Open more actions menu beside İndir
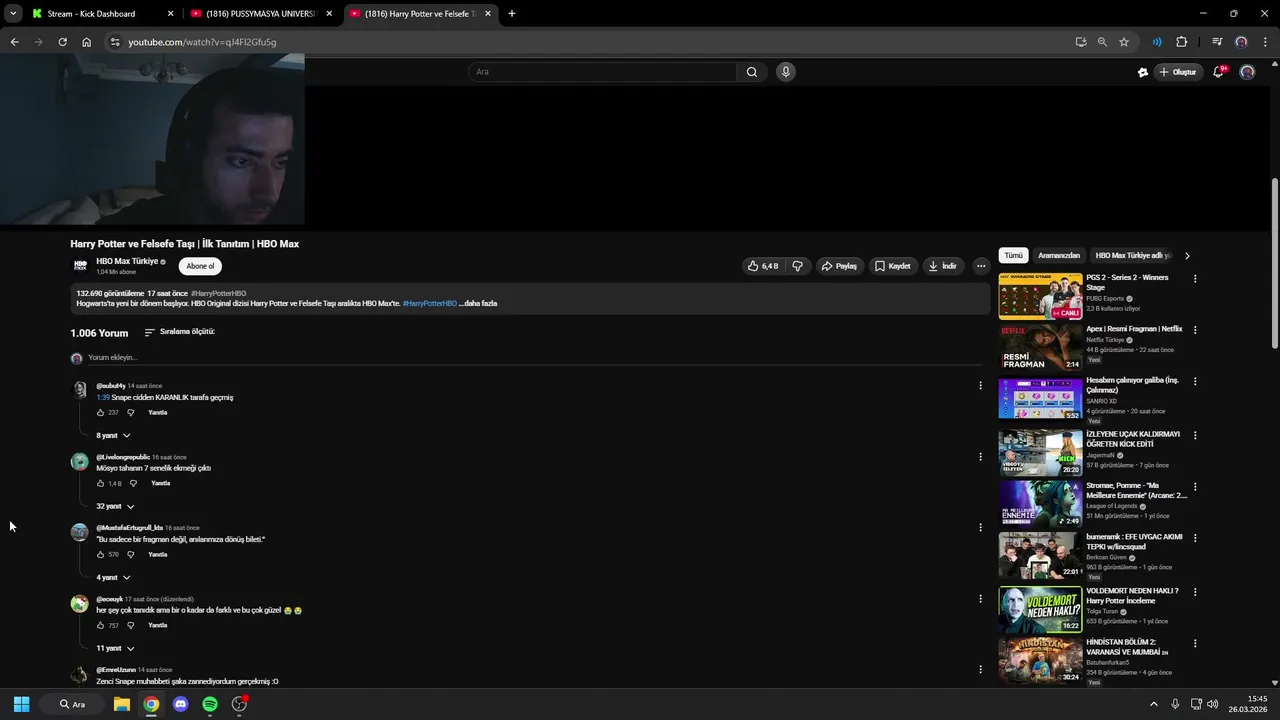Viewport: 1280px width, 720px height. point(981,266)
